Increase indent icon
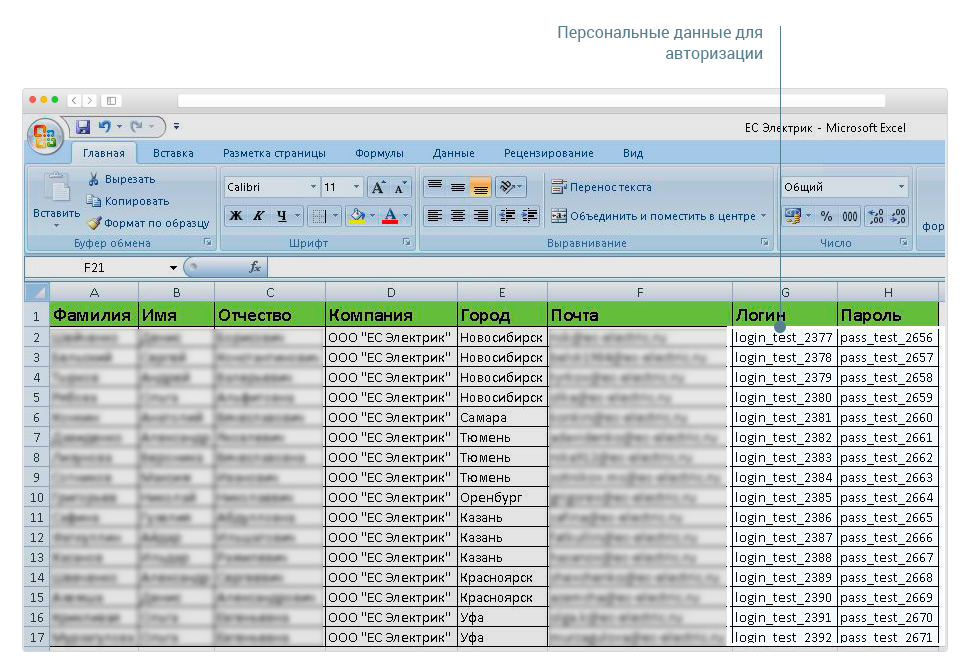This screenshot has width=970, height=665. (530, 215)
